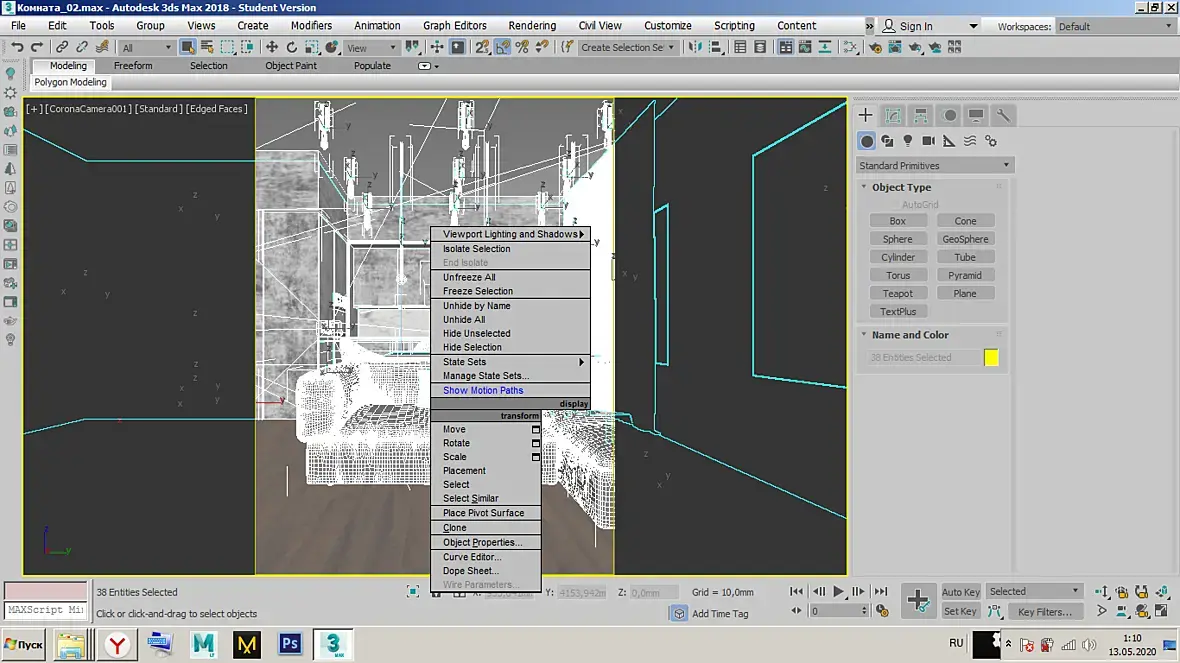
Task: Click the Teapot primitive button
Action: pos(897,294)
